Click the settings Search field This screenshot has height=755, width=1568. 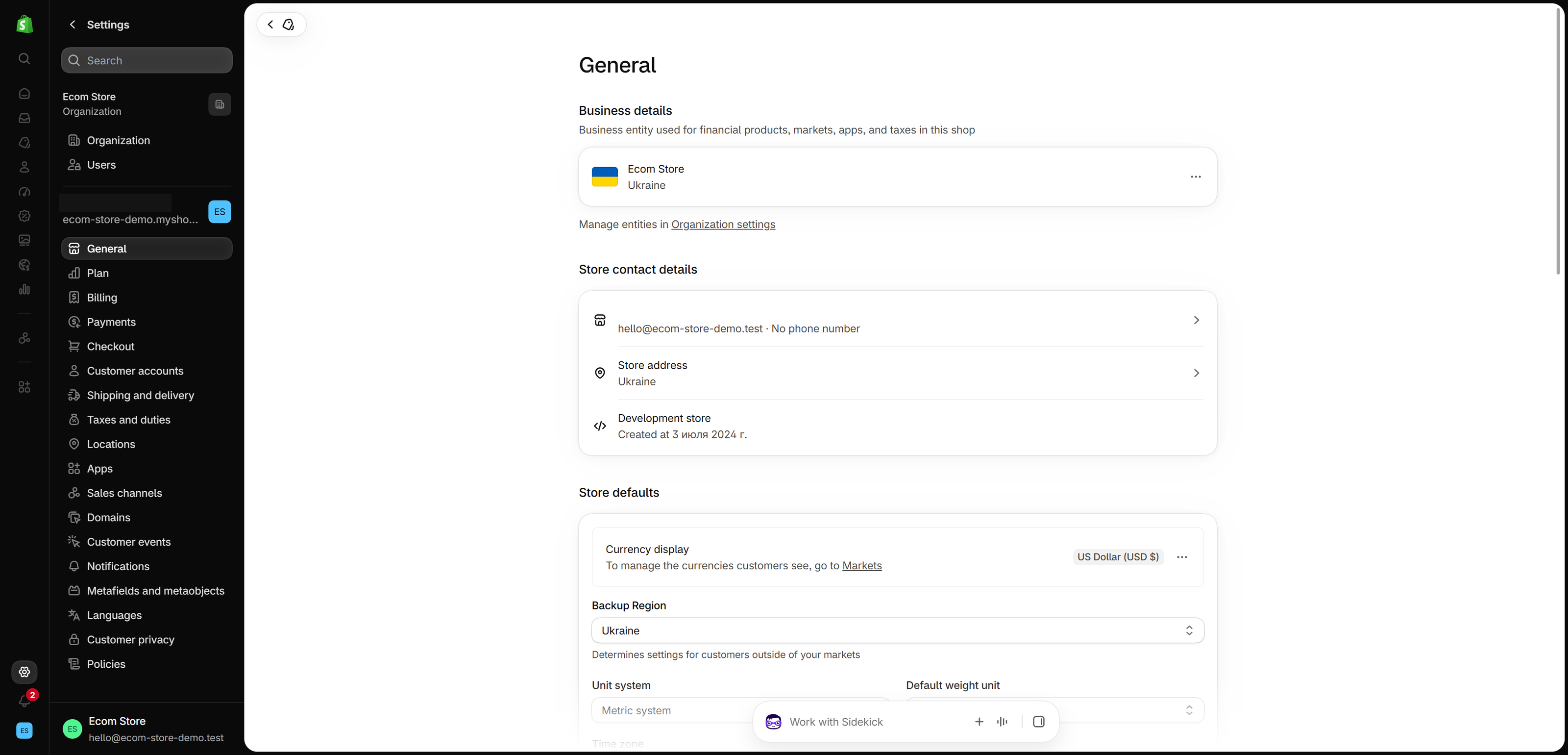coord(147,60)
